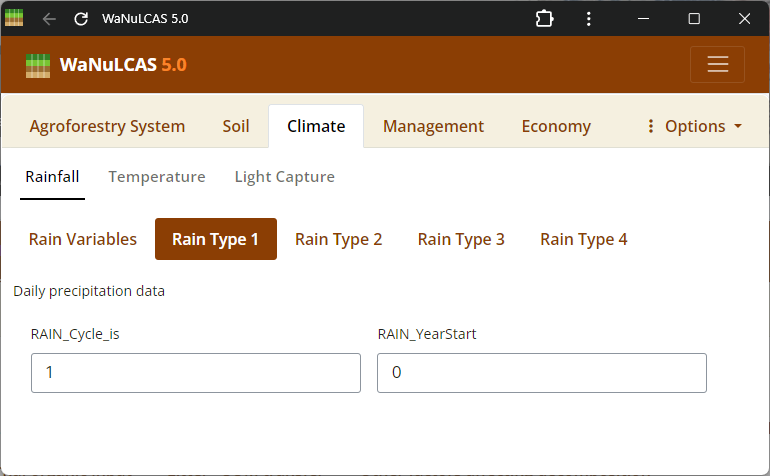
Task: Open the Soil tab
Action: point(236,126)
